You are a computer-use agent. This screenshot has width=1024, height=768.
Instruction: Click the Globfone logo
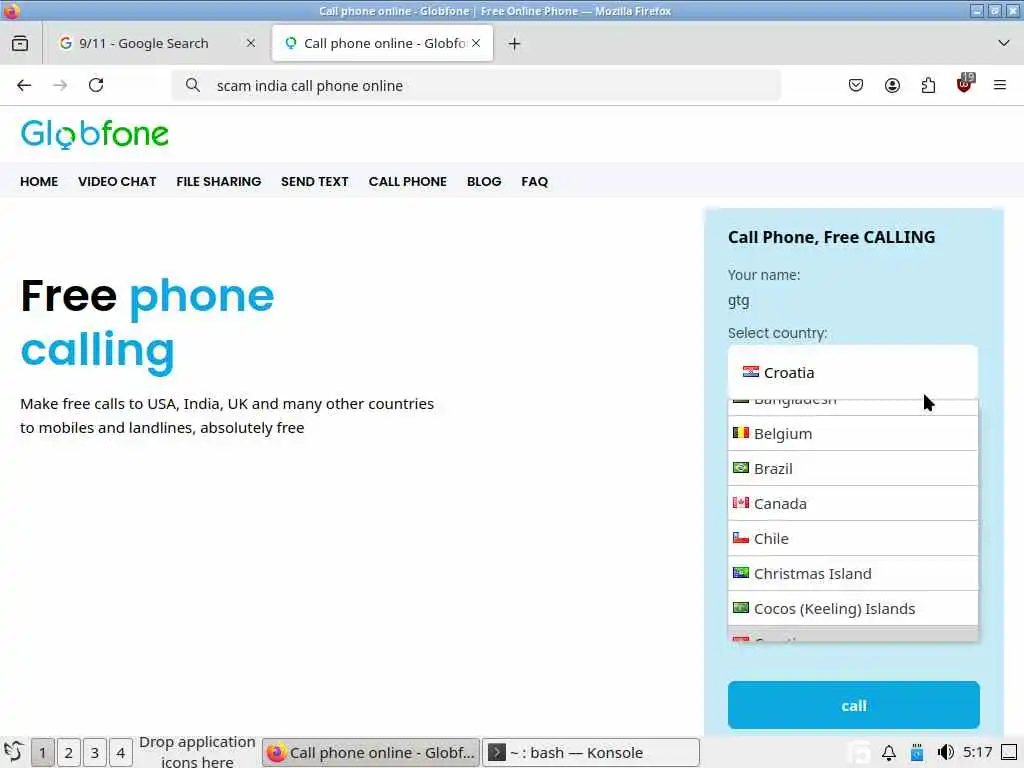(95, 135)
